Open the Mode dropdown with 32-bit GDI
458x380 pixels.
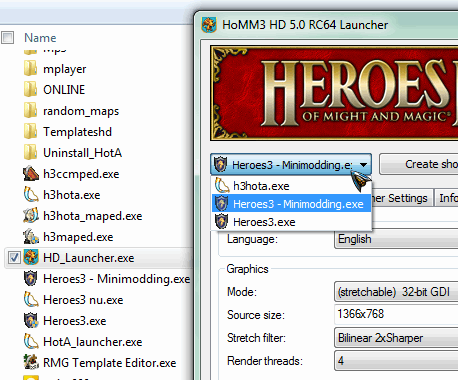tap(396, 292)
